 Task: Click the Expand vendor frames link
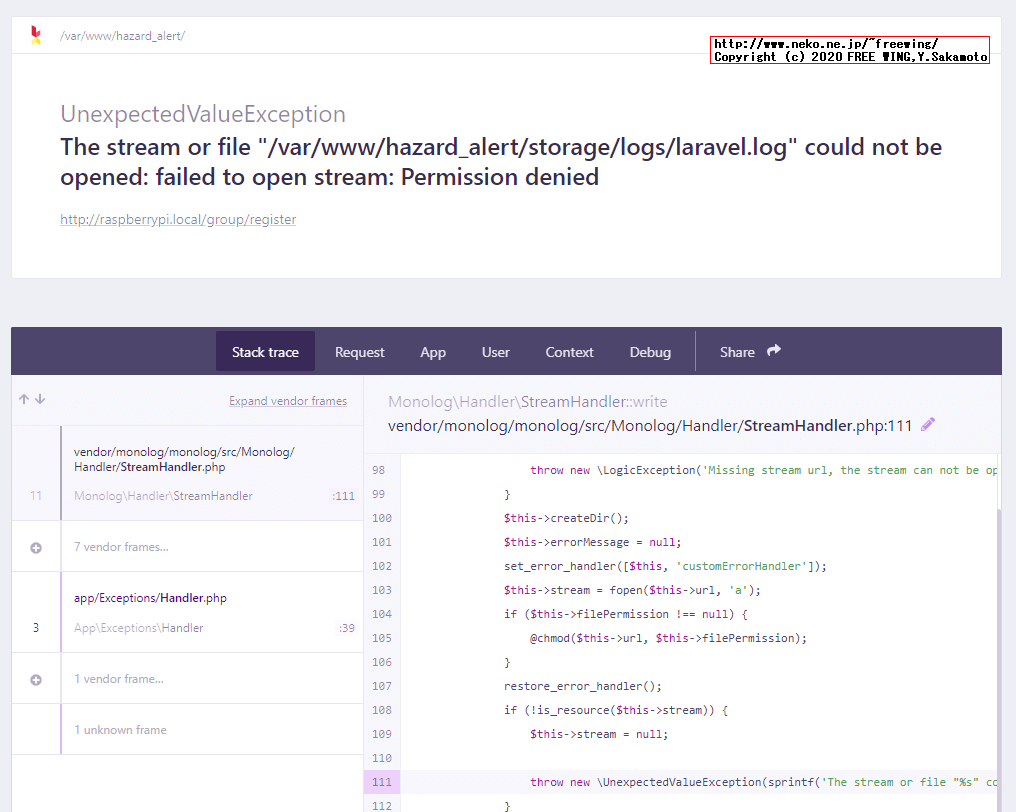(x=288, y=401)
